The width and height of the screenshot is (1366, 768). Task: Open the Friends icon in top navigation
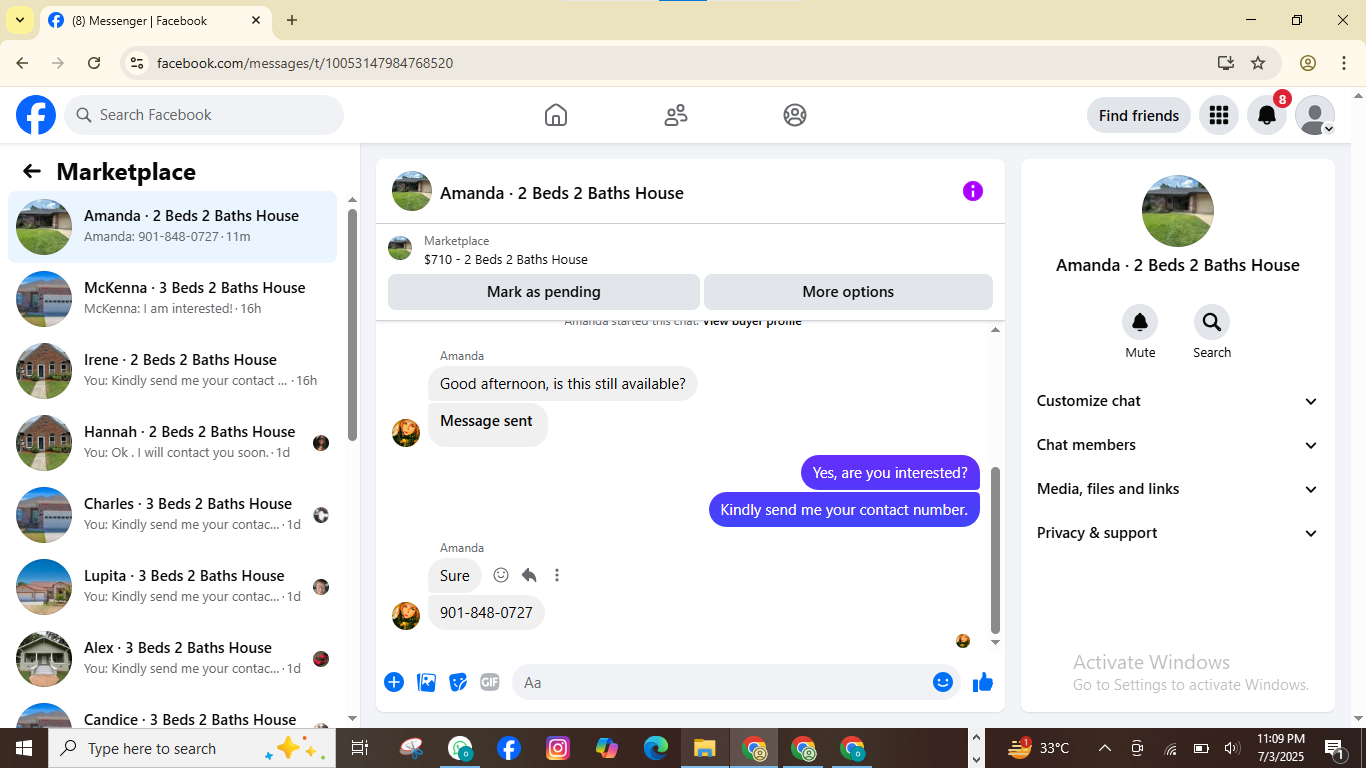pyautogui.click(x=676, y=115)
